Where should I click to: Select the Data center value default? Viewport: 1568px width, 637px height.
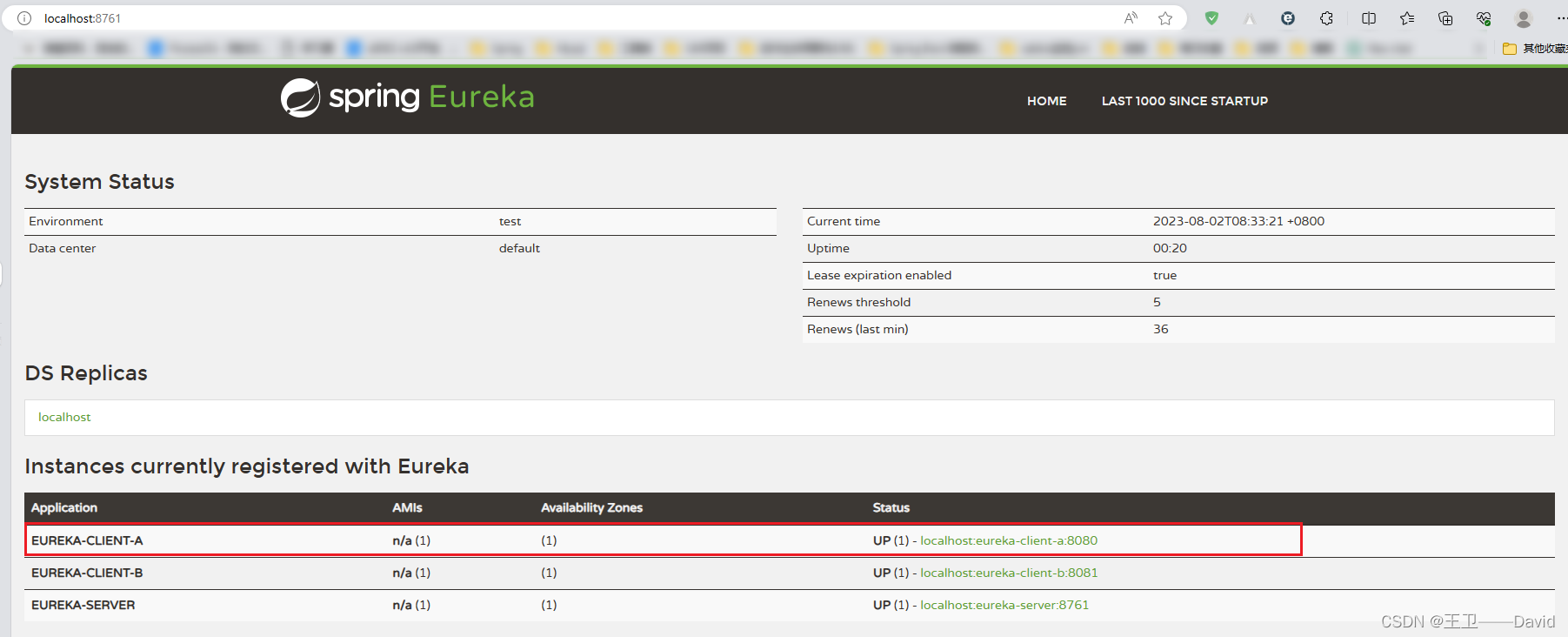point(519,248)
